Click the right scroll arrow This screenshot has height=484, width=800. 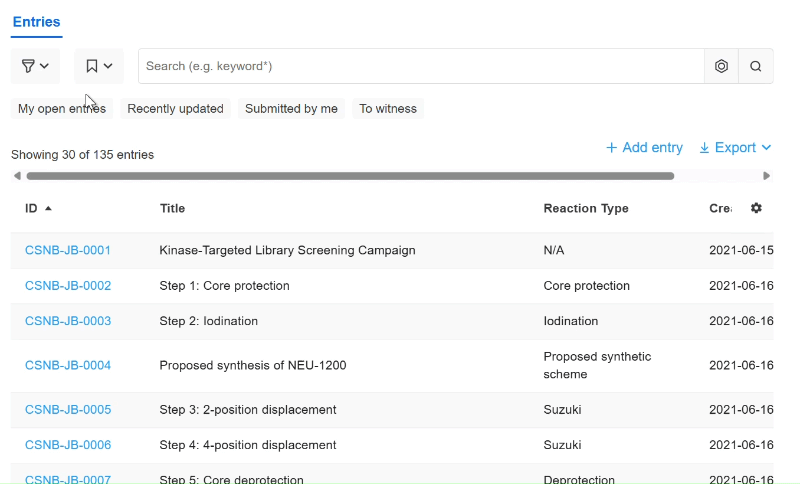pyautogui.click(x=766, y=176)
